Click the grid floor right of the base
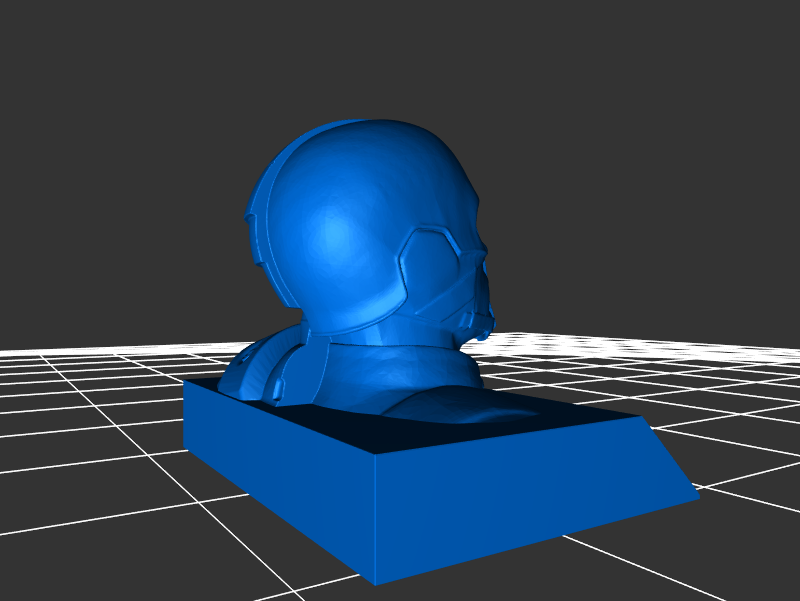This screenshot has width=800, height=601. click(740, 440)
